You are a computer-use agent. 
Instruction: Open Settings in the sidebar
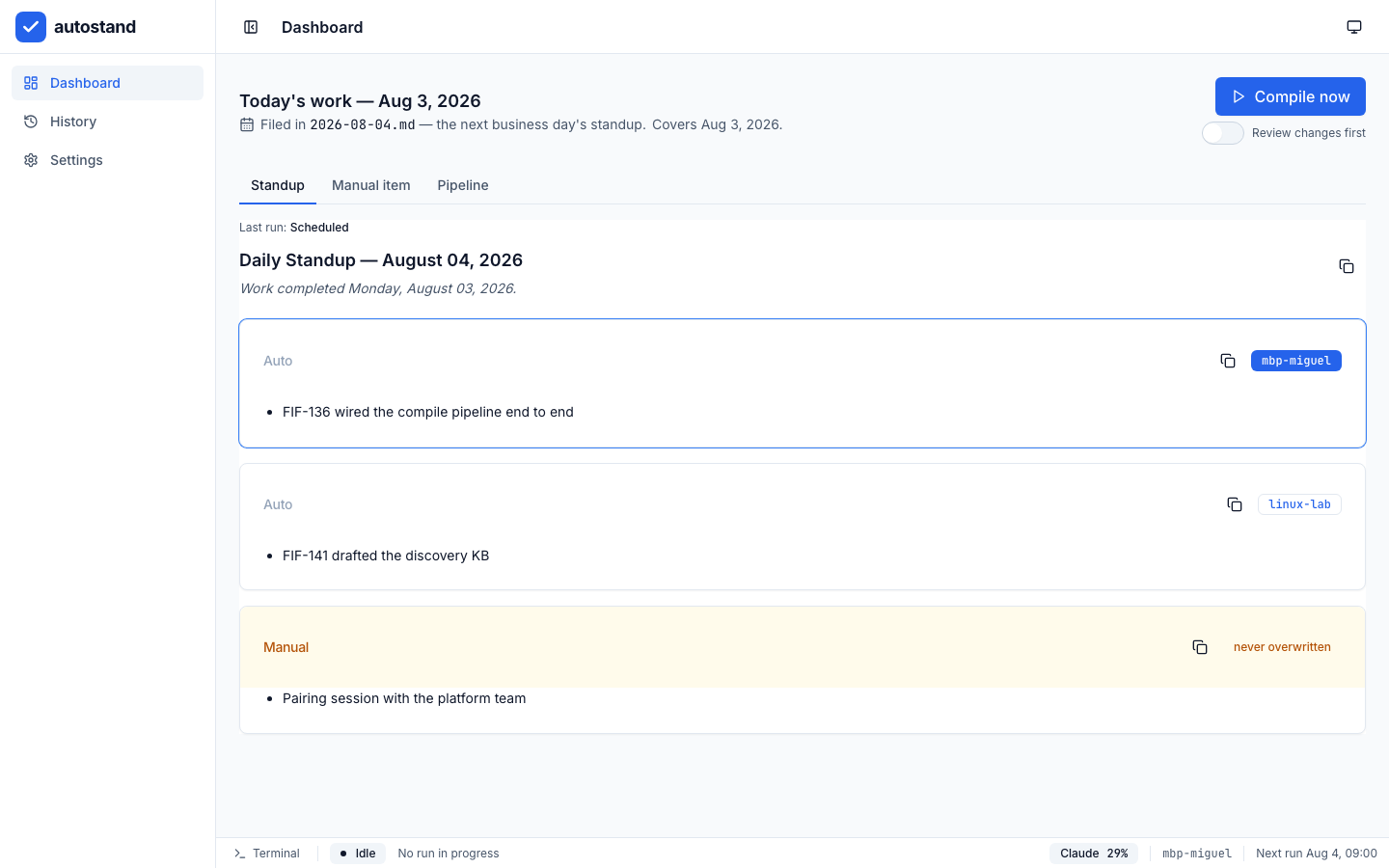point(107,160)
